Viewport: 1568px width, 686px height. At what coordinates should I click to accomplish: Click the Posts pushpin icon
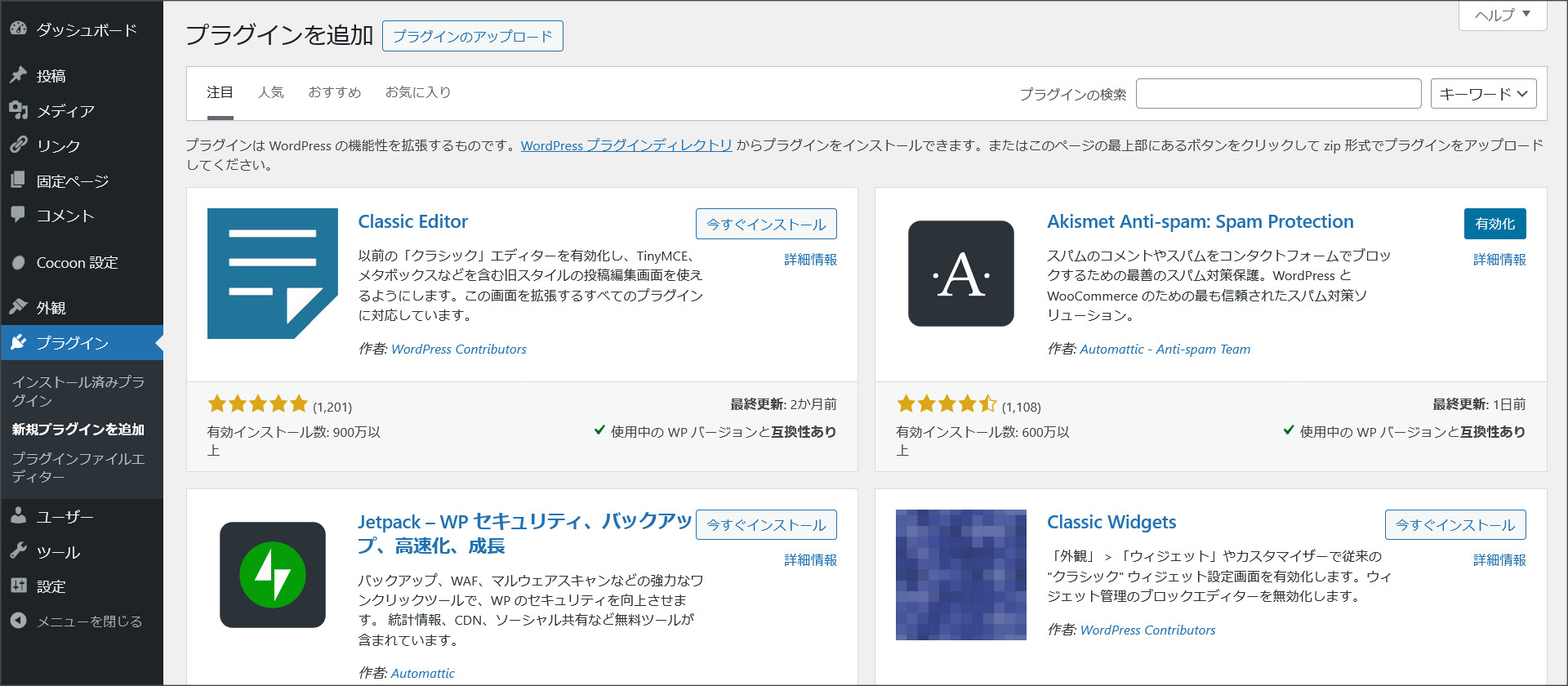tap(18, 75)
